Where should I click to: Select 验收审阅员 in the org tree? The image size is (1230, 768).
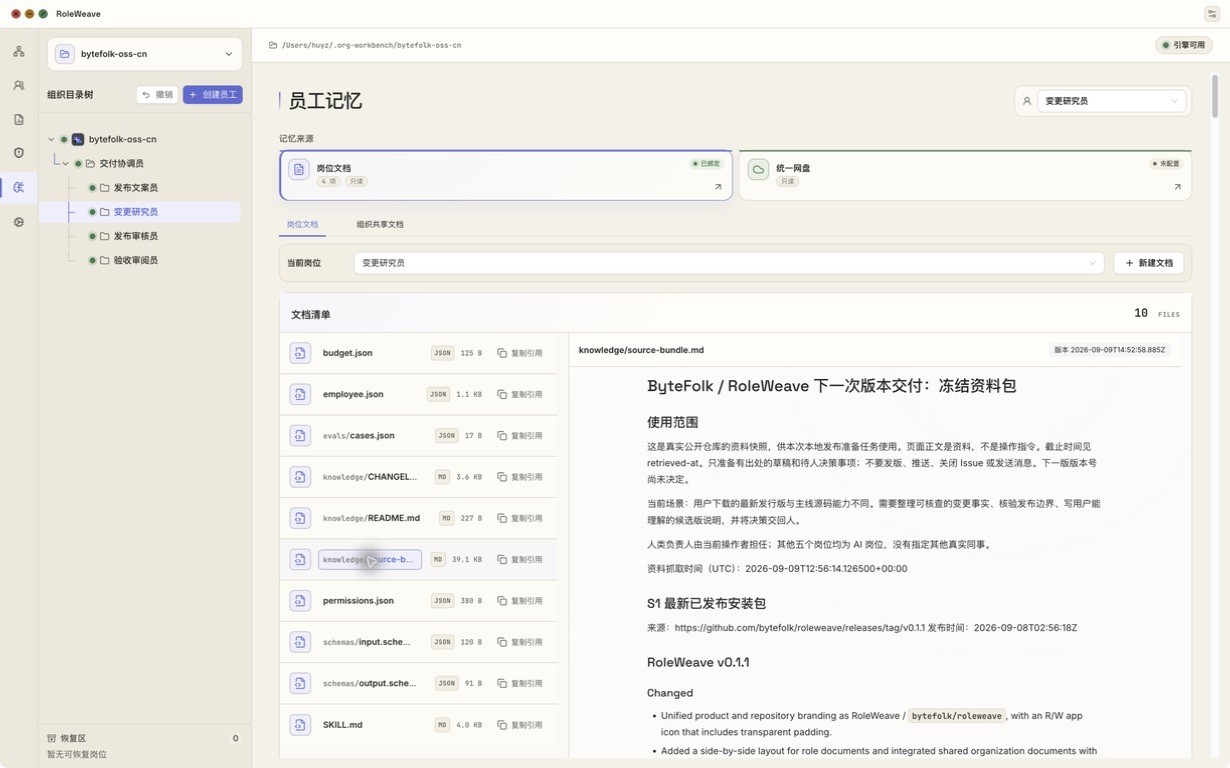pyautogui.click(x=135, y=260)
